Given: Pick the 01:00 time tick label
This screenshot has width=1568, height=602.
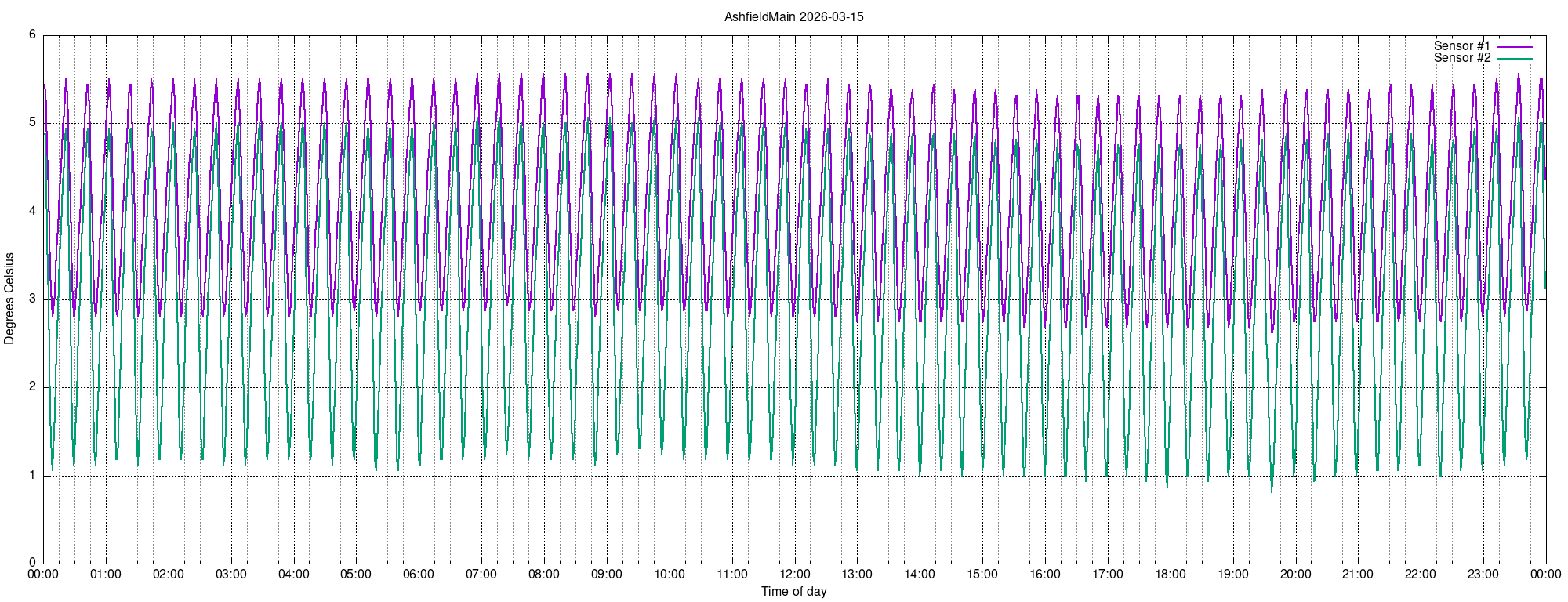Looking at the screenshot, I should click(106, 575).
